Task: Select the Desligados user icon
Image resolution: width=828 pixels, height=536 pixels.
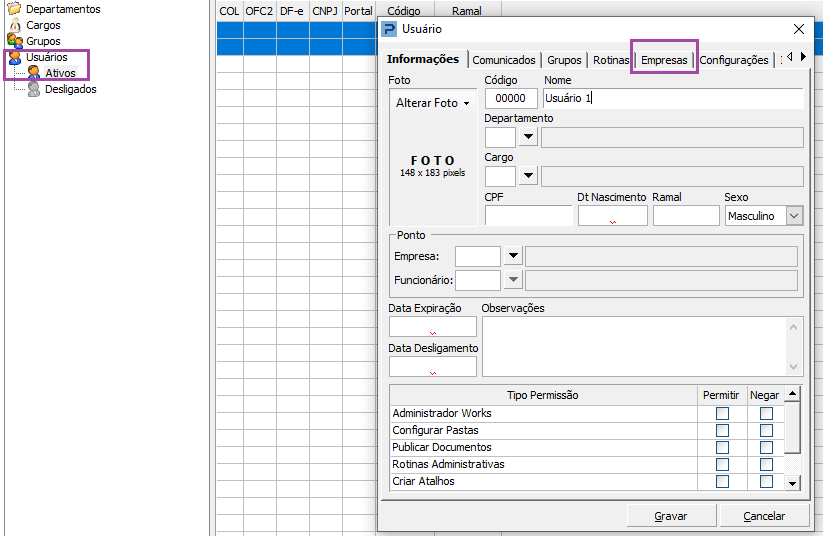Action: [x=34, y=89]
